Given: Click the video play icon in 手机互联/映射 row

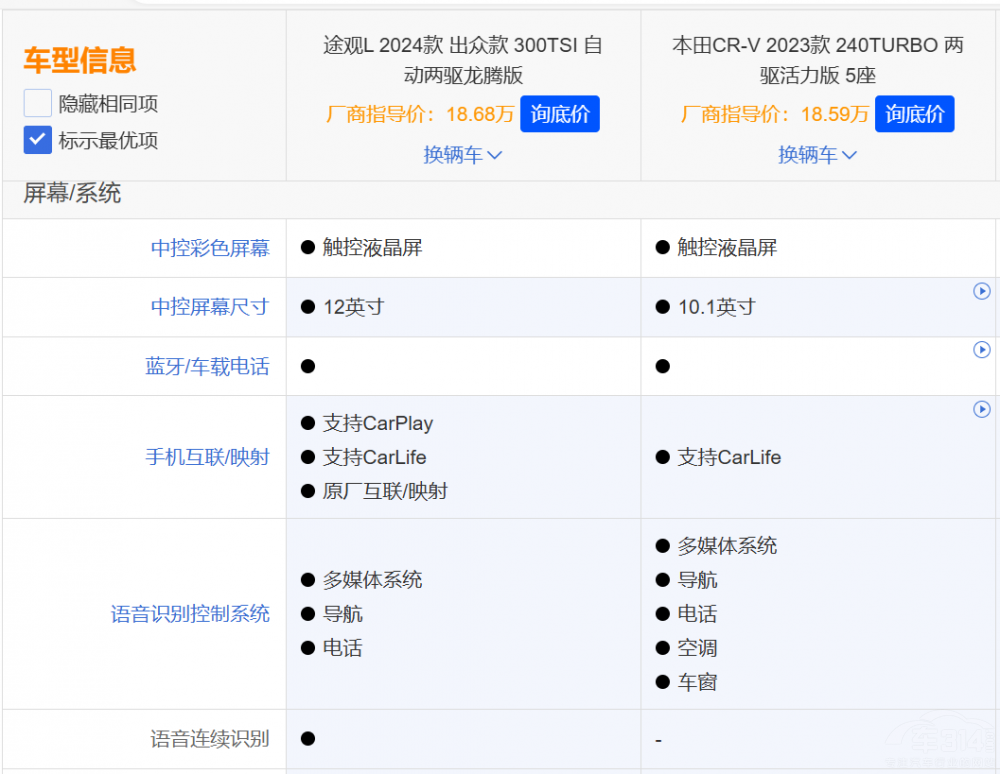Looking at the screenshot, I should tap(981, 409).
